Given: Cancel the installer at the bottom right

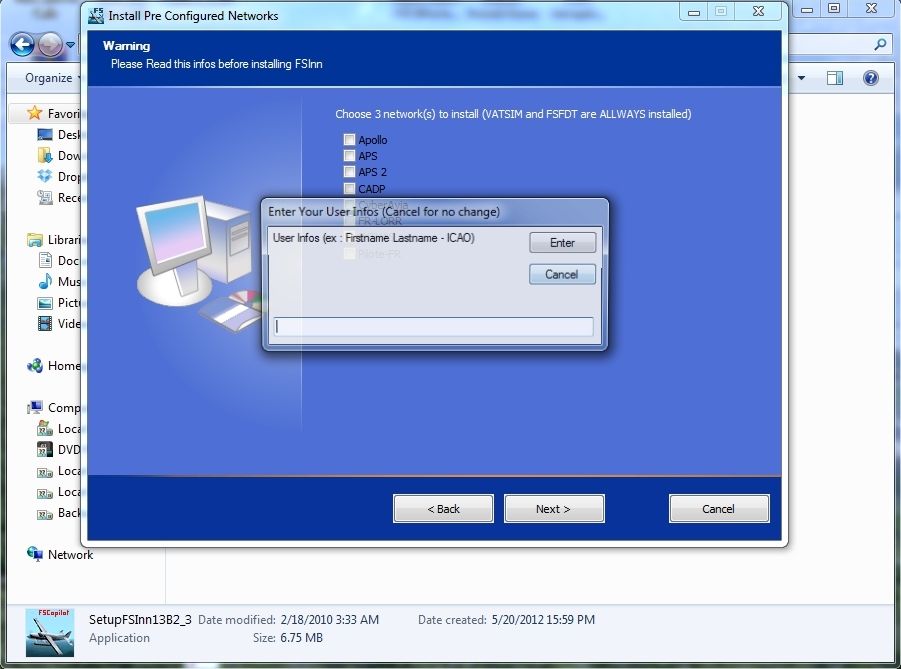Looking at the screenshot, I should pos(719,509).
